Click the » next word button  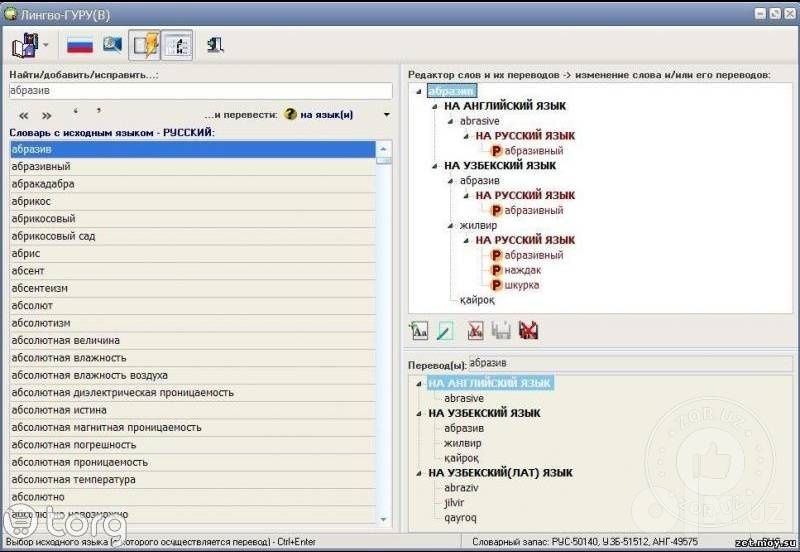tap(46, 115)
